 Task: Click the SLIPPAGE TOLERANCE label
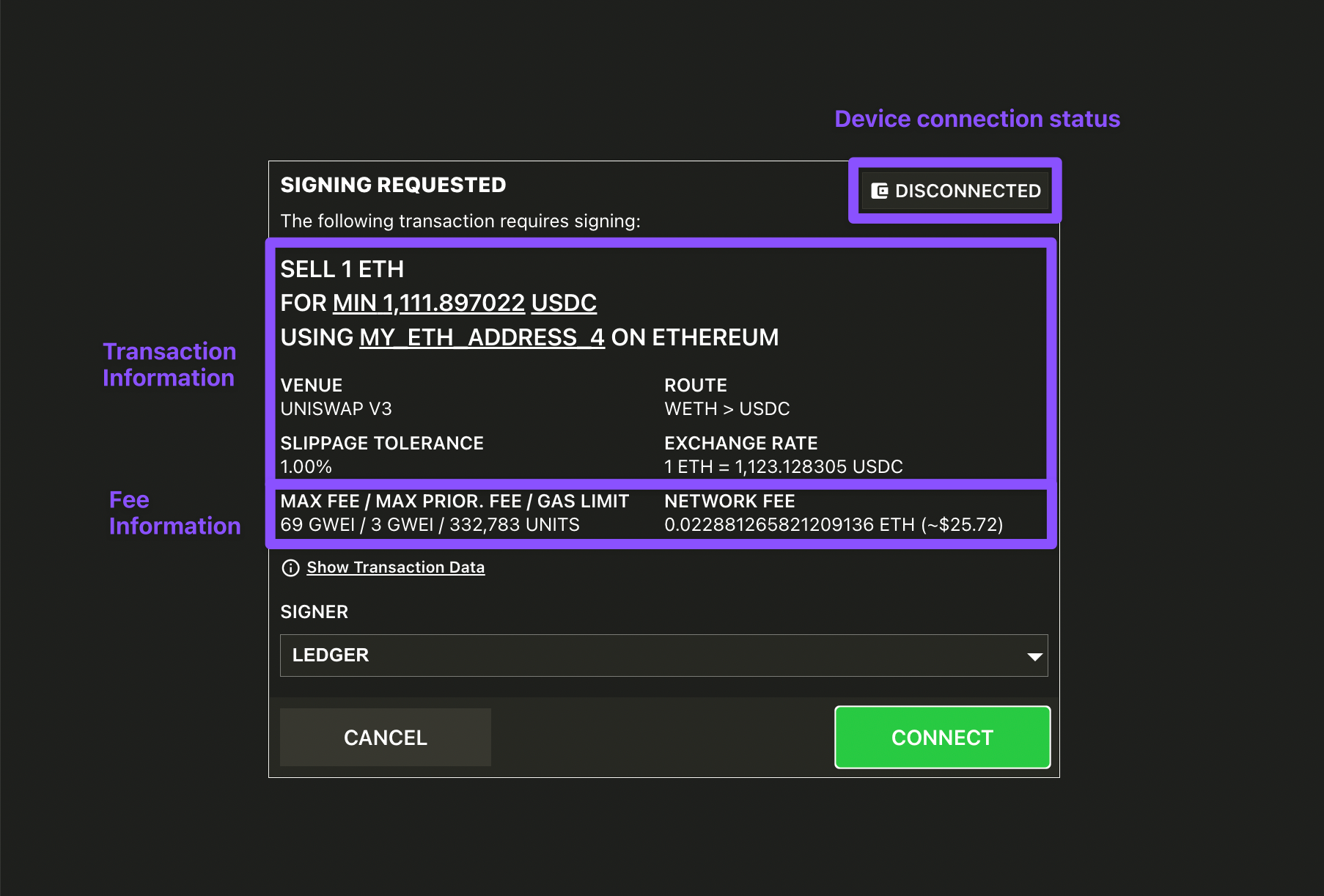click(x=382, y=443)
